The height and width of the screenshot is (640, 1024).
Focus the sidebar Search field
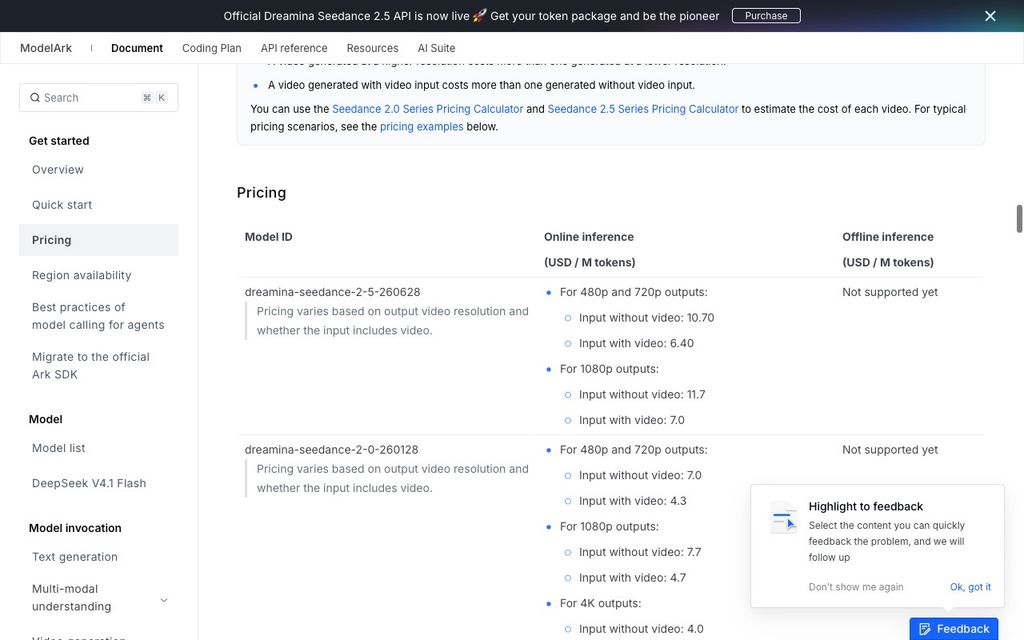(x=99, y=97)
